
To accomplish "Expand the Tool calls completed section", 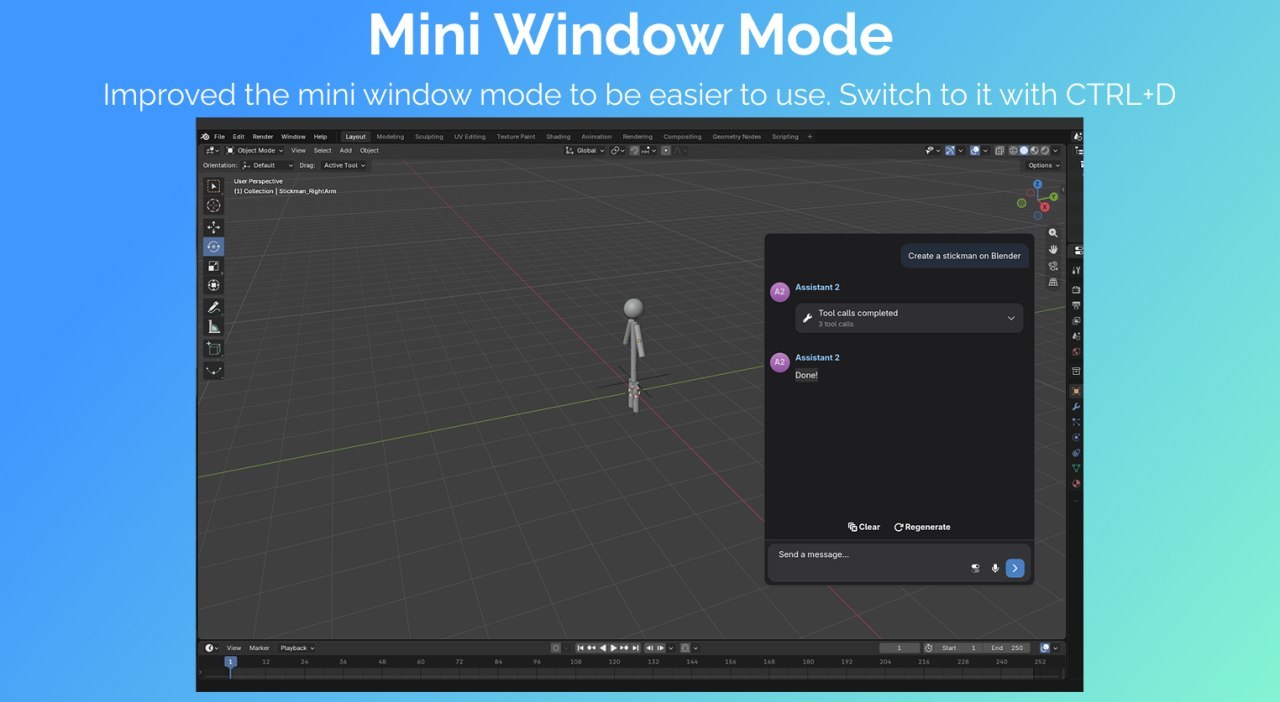I will tap(909, 318).
